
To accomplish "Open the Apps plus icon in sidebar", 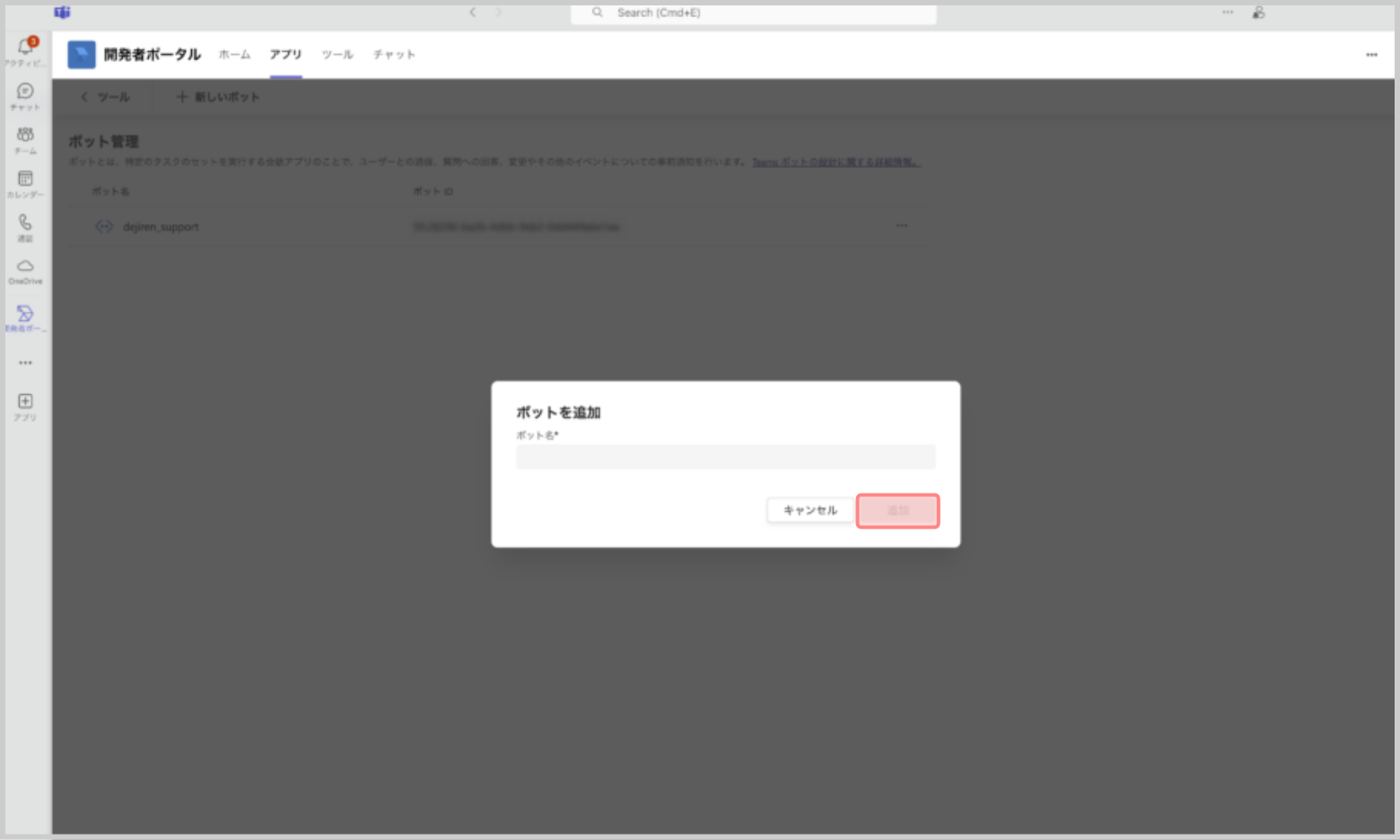I will pyautogui.click(x=25, y=402).
